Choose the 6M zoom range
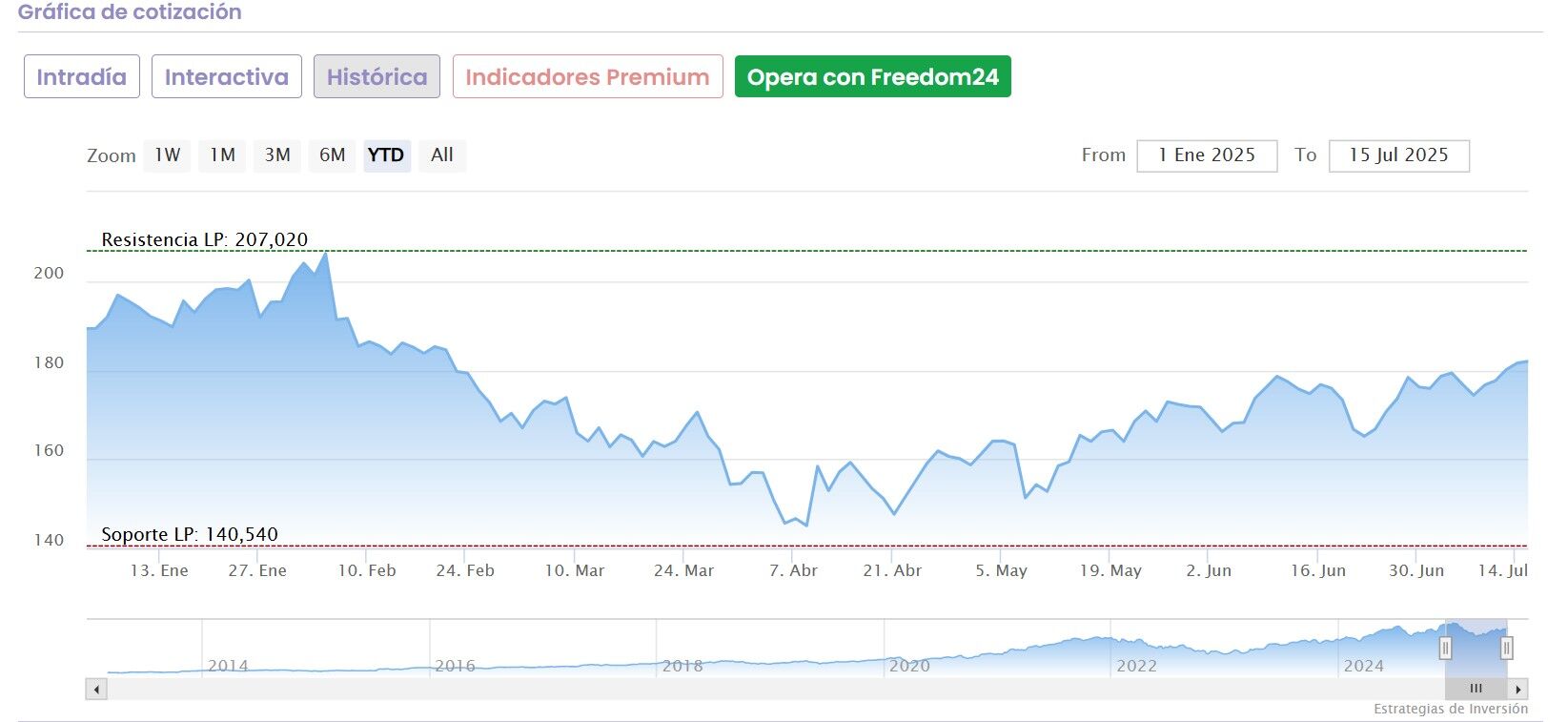The width and height of the screenshot is (1568, 722). coord(332,155)
